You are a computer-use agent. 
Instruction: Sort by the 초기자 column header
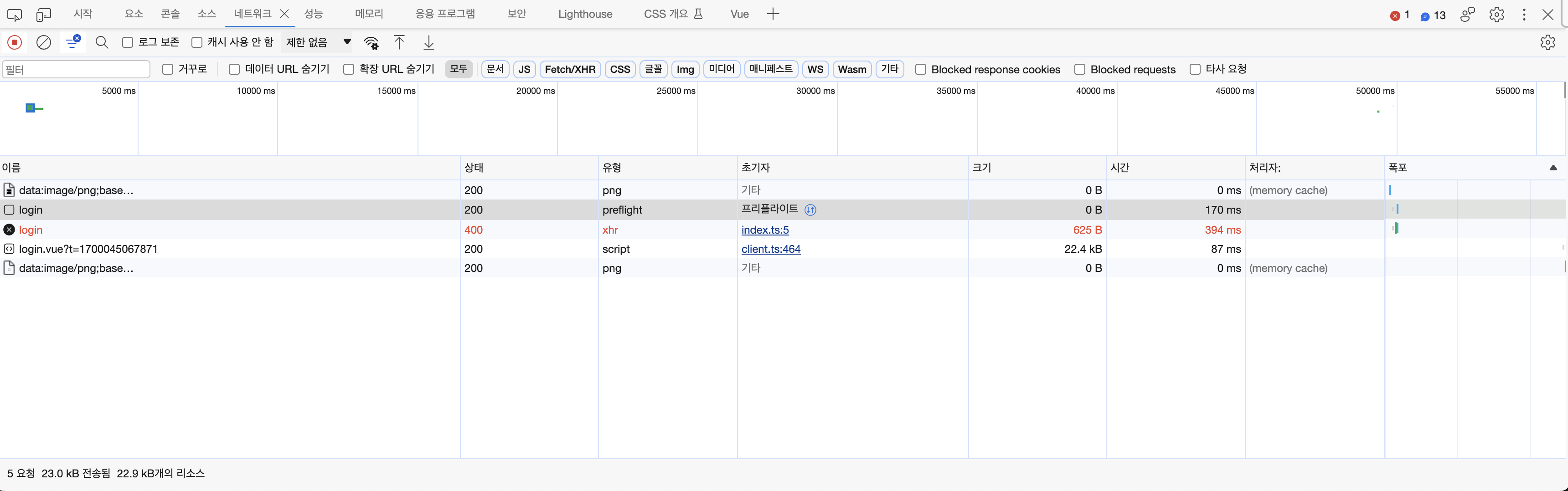tap(853, 168)
